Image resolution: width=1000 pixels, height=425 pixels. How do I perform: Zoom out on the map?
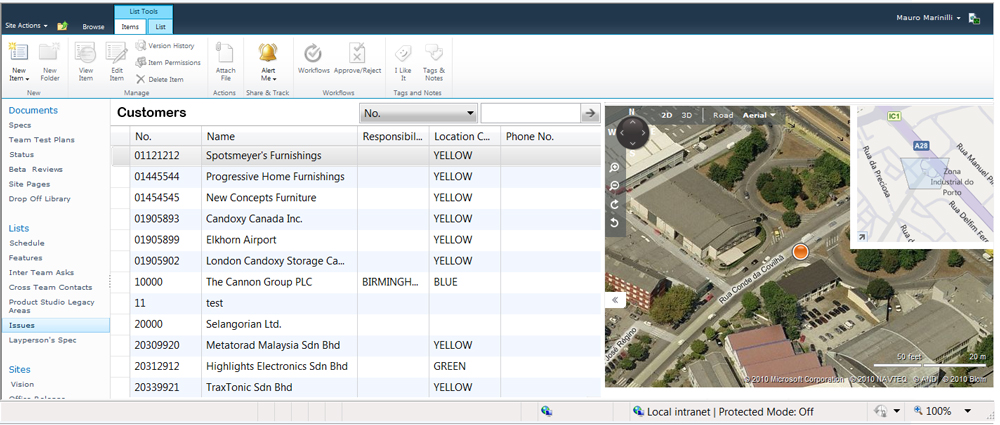pyautogui.click(x=615, y=186)
